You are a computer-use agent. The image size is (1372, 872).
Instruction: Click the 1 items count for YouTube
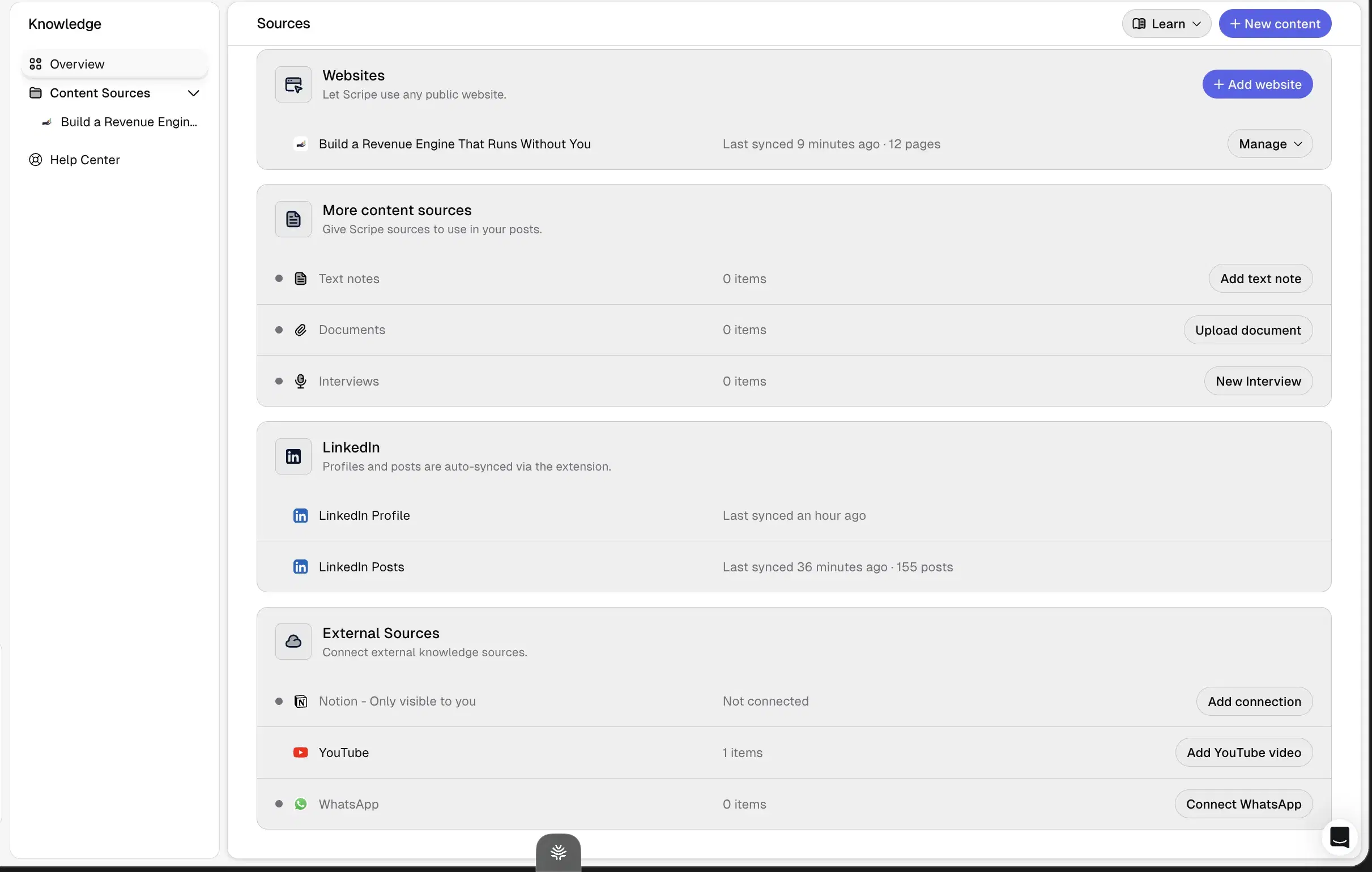(742, 753)
